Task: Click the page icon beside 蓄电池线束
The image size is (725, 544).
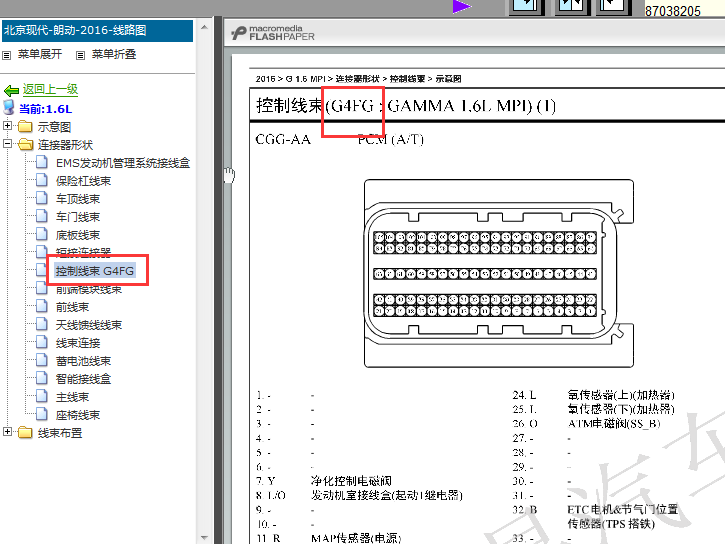Action: (42, 361)
